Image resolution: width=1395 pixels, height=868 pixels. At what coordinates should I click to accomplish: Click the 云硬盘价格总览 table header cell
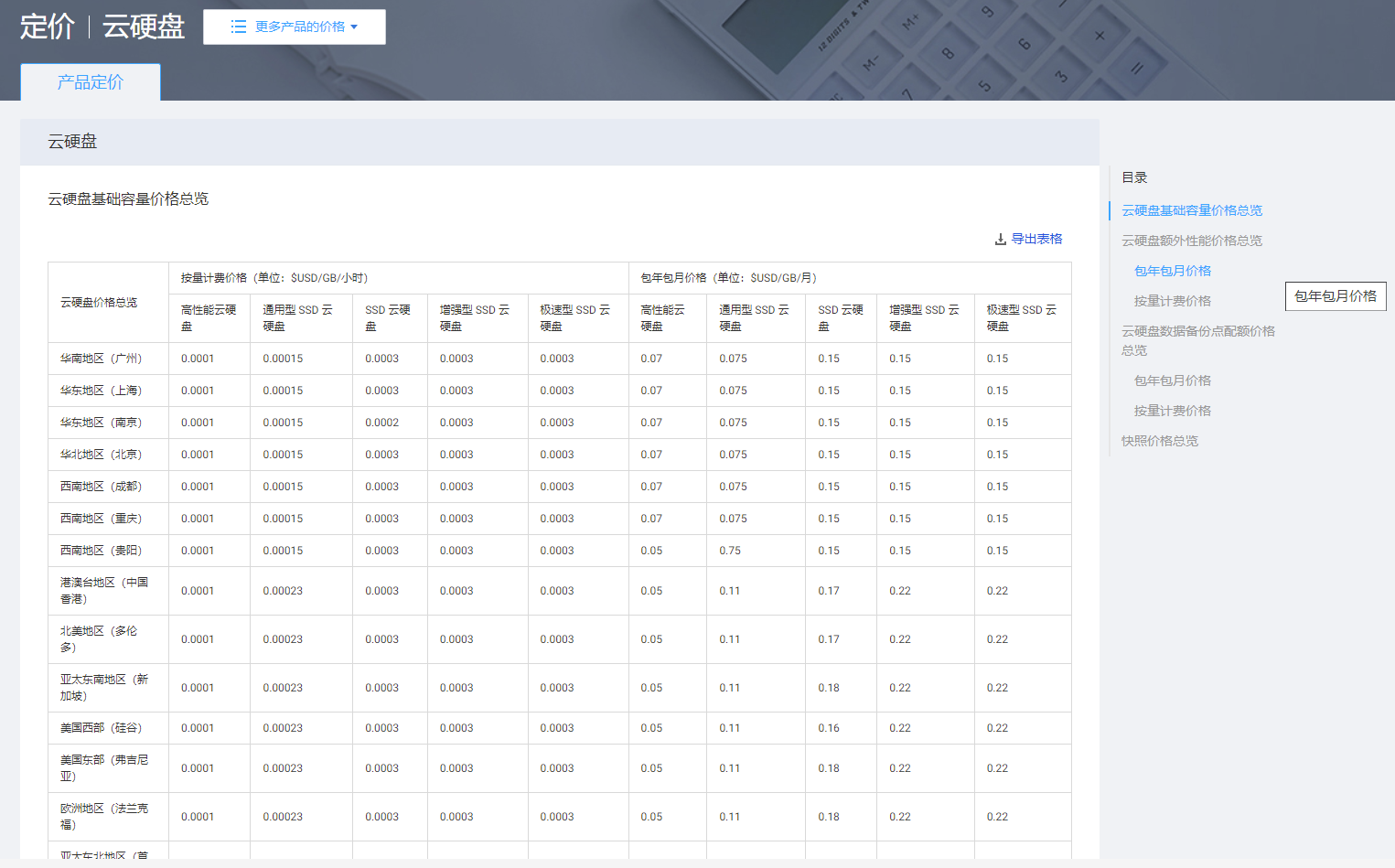pos(99,303)
